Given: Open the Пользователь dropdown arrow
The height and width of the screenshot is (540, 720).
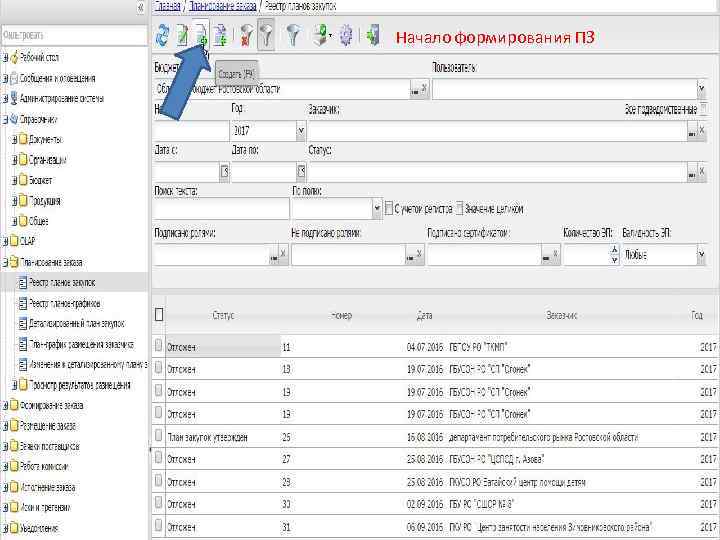Looking at the screenshot, I should coord(701,89).
